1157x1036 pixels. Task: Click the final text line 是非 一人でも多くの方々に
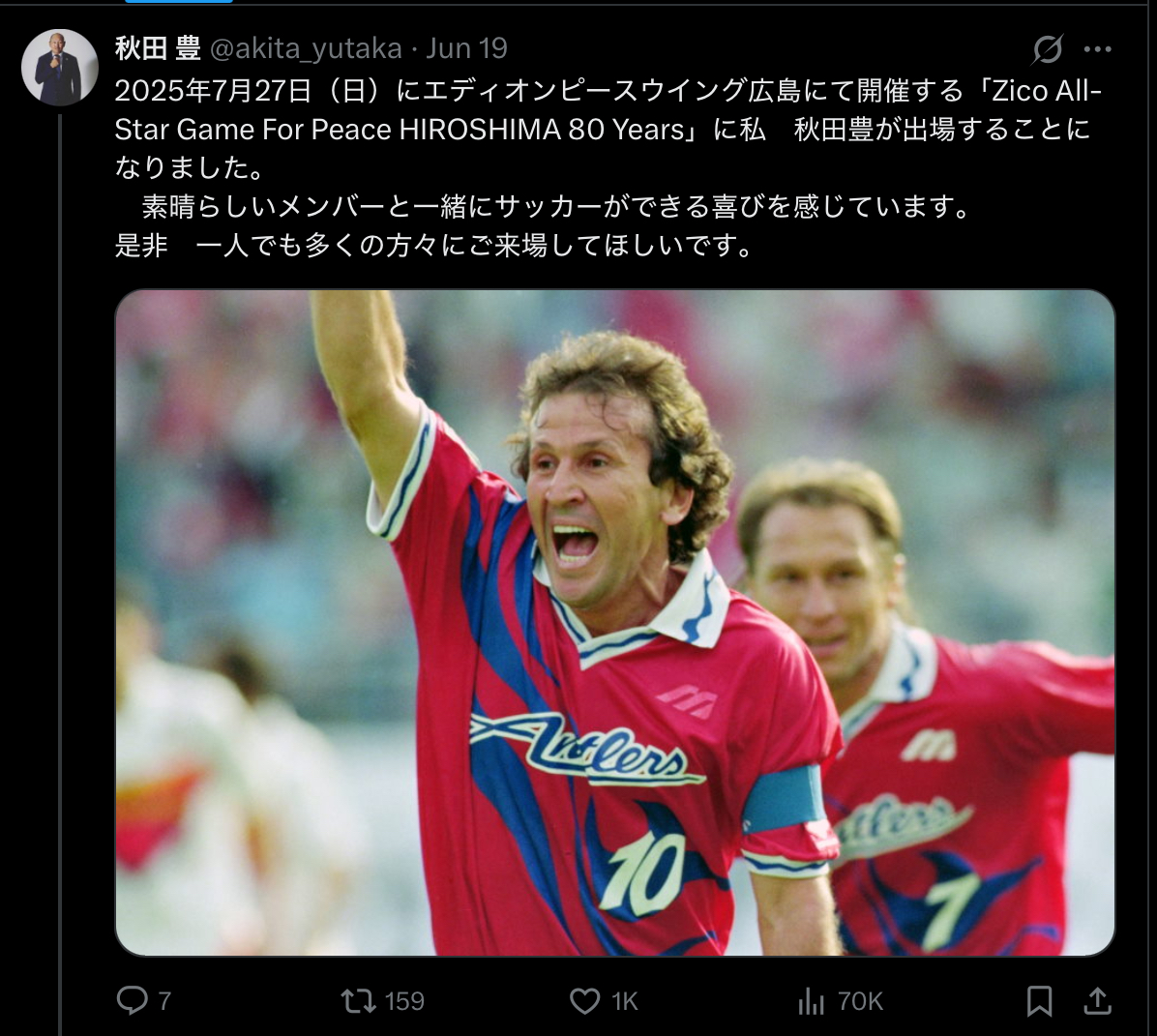(433, 245)
